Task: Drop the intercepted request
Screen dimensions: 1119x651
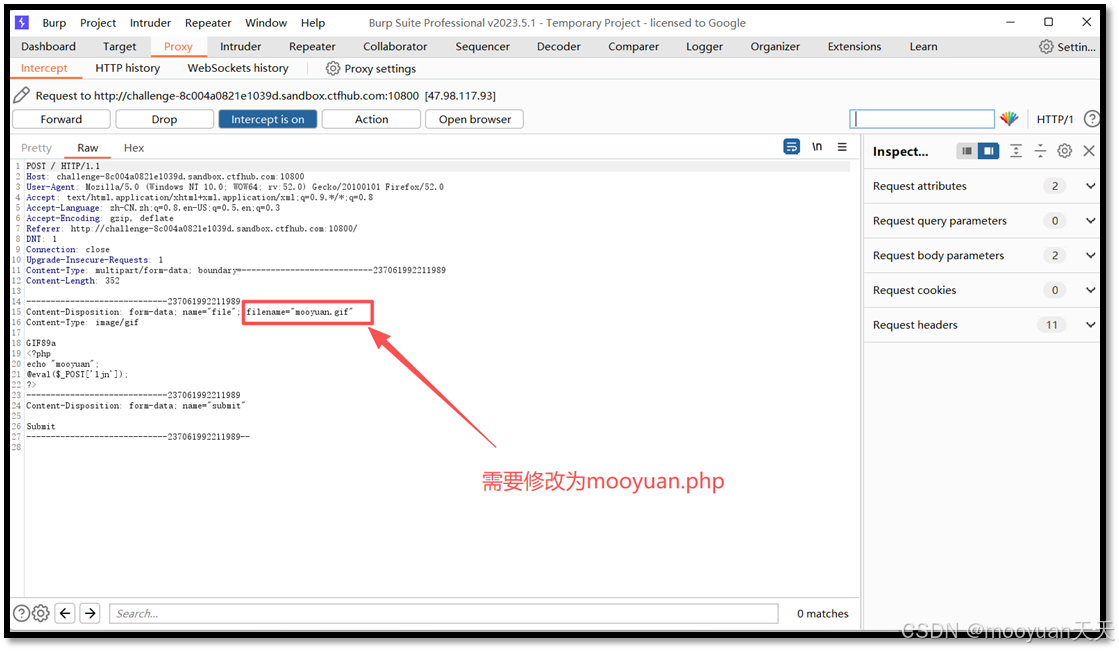Action: click(164, 119)
